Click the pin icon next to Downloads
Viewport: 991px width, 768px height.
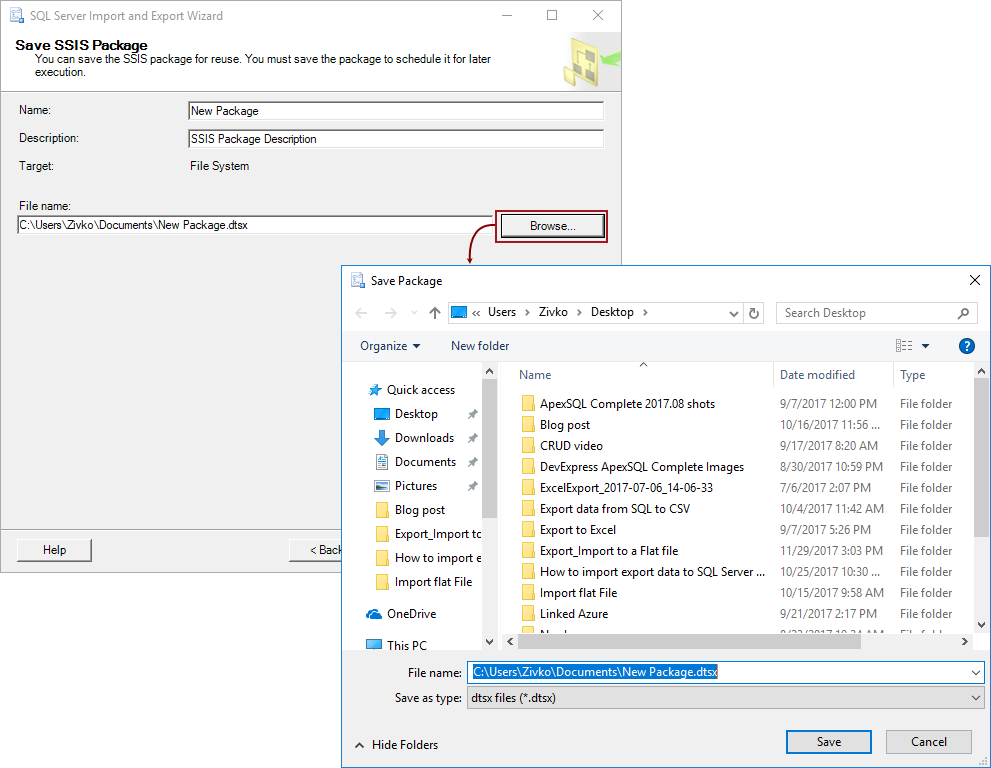coord(472,438)
